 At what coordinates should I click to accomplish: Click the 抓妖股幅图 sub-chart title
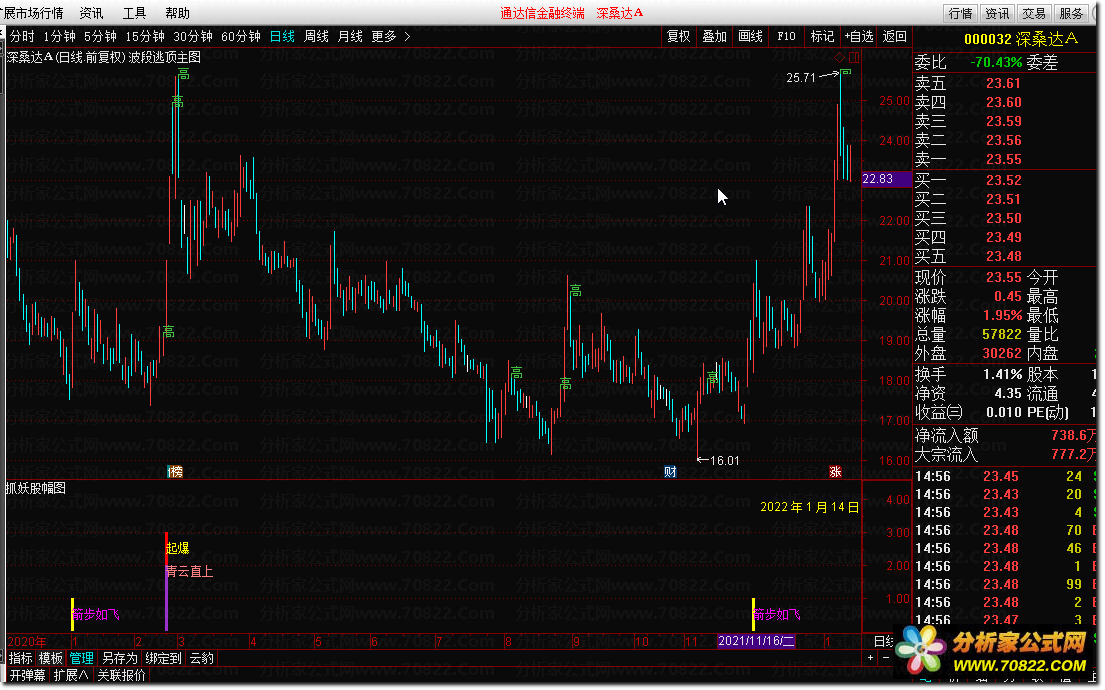(x=36, y=488)
